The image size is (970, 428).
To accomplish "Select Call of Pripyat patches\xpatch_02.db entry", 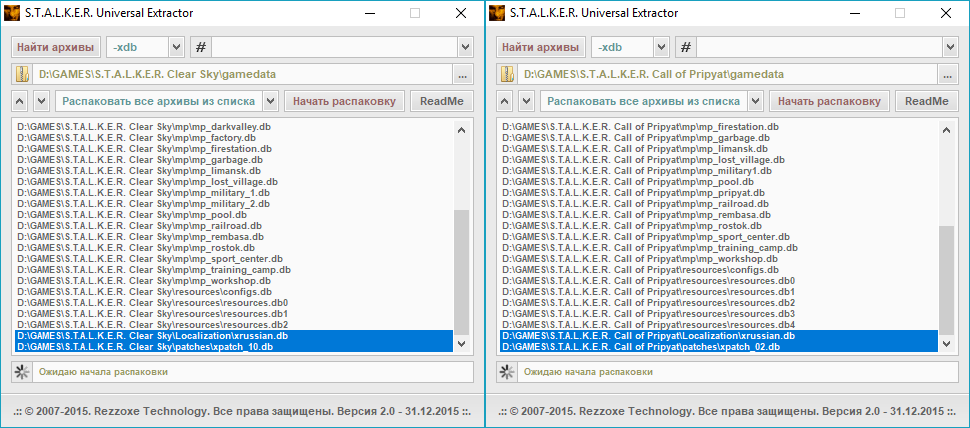I will 718,347.
